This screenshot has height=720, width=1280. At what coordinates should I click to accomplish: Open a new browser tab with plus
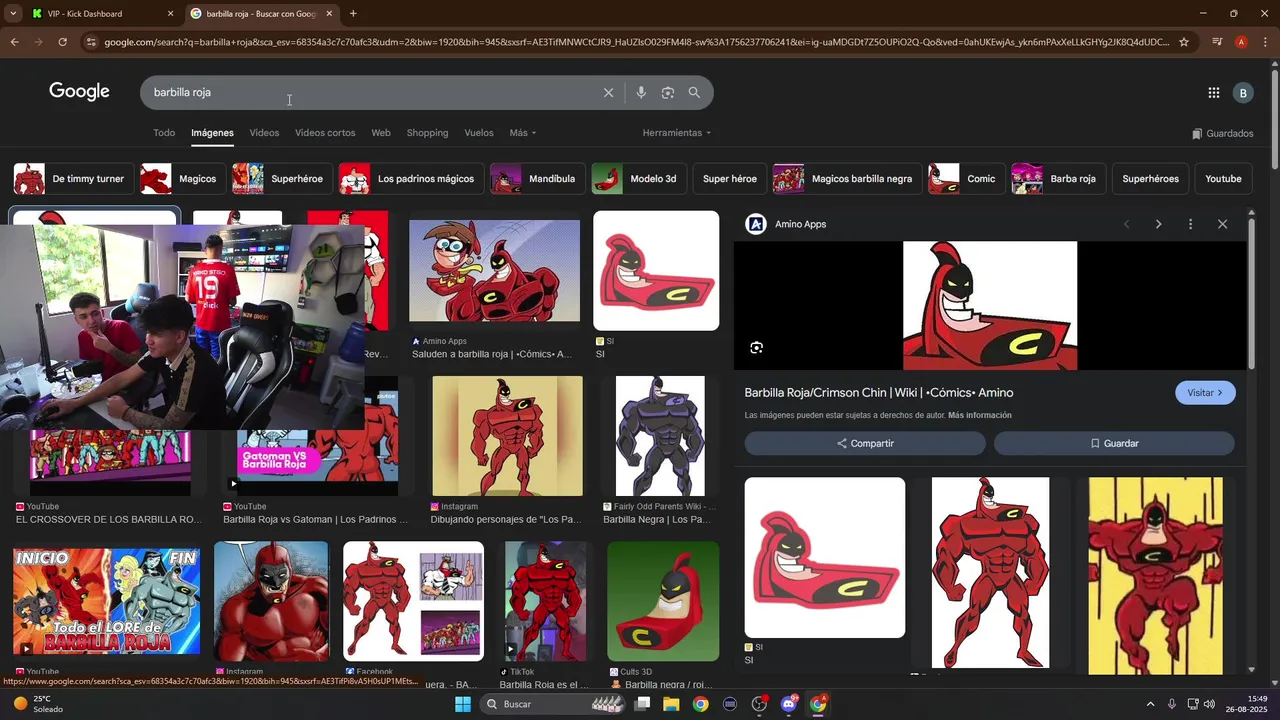coord(353,14)
